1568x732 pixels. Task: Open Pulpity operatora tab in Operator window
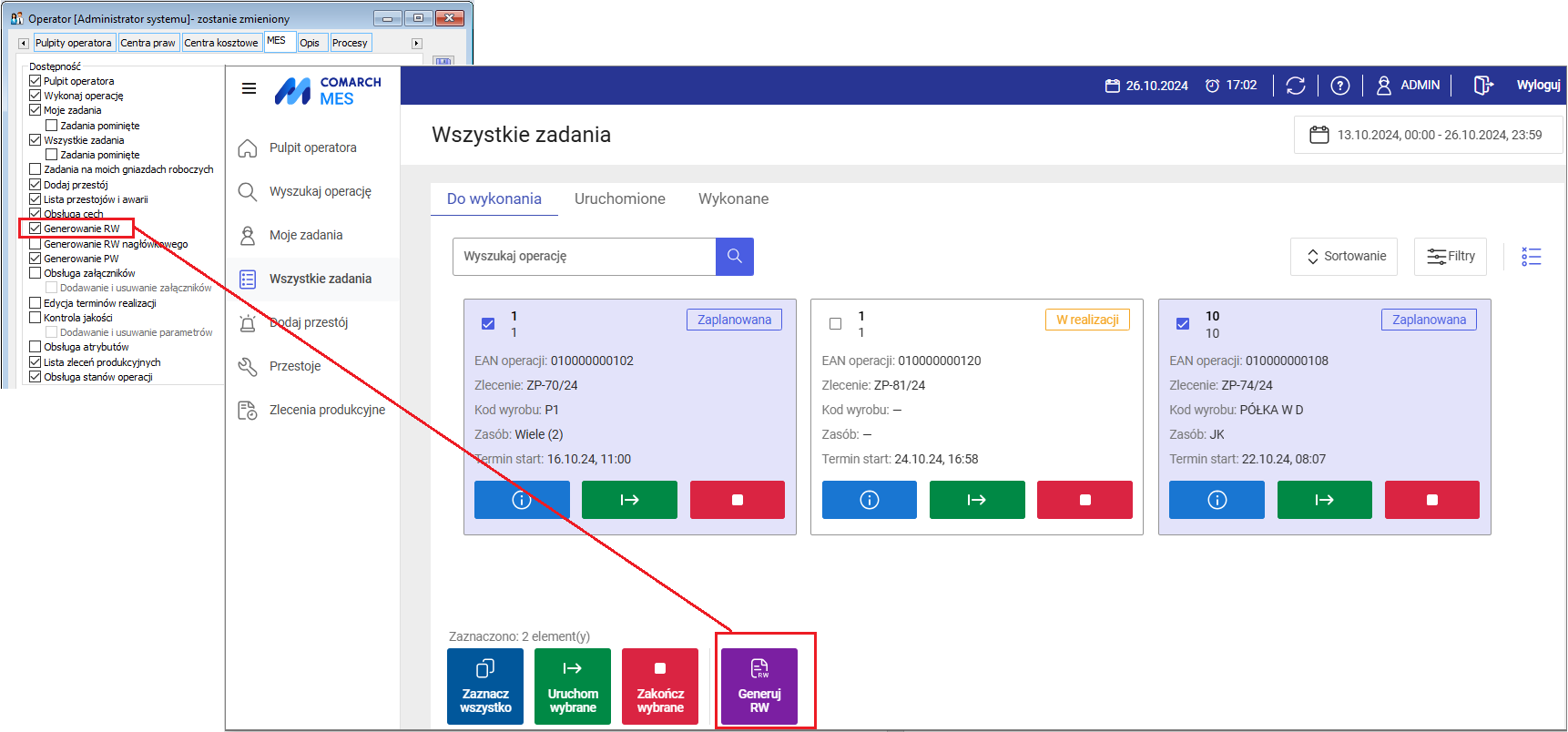pyautogui.click(x=74, y=43)
